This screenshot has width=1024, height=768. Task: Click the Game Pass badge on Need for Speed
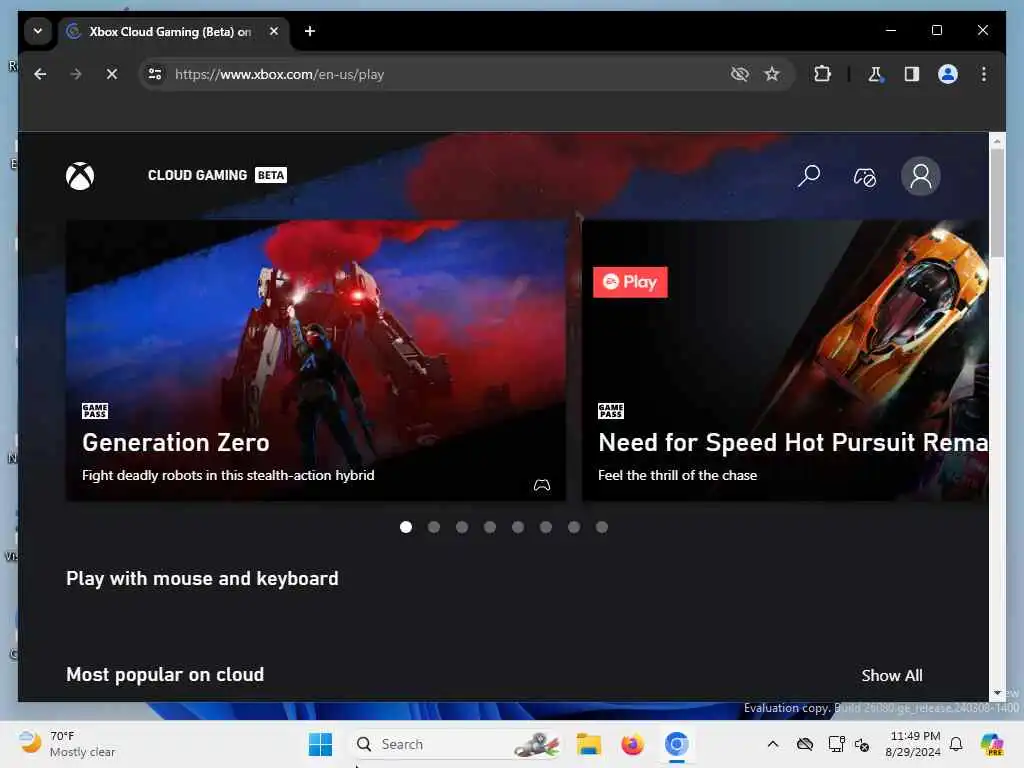pyautogui.click(x=611, y=411)
